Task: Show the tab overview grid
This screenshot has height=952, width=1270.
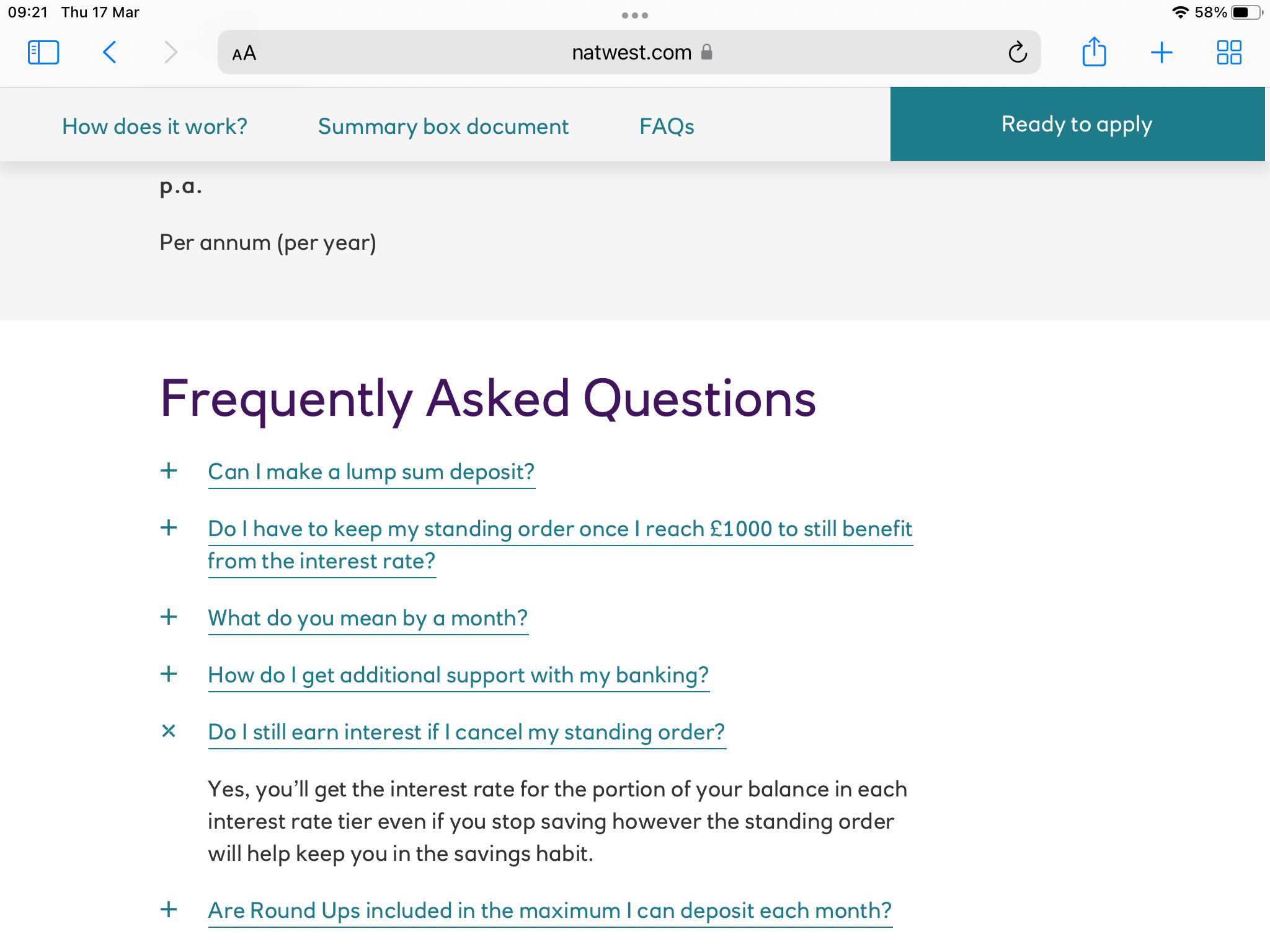Action: pyautogui.click(x=1228, y=53)
